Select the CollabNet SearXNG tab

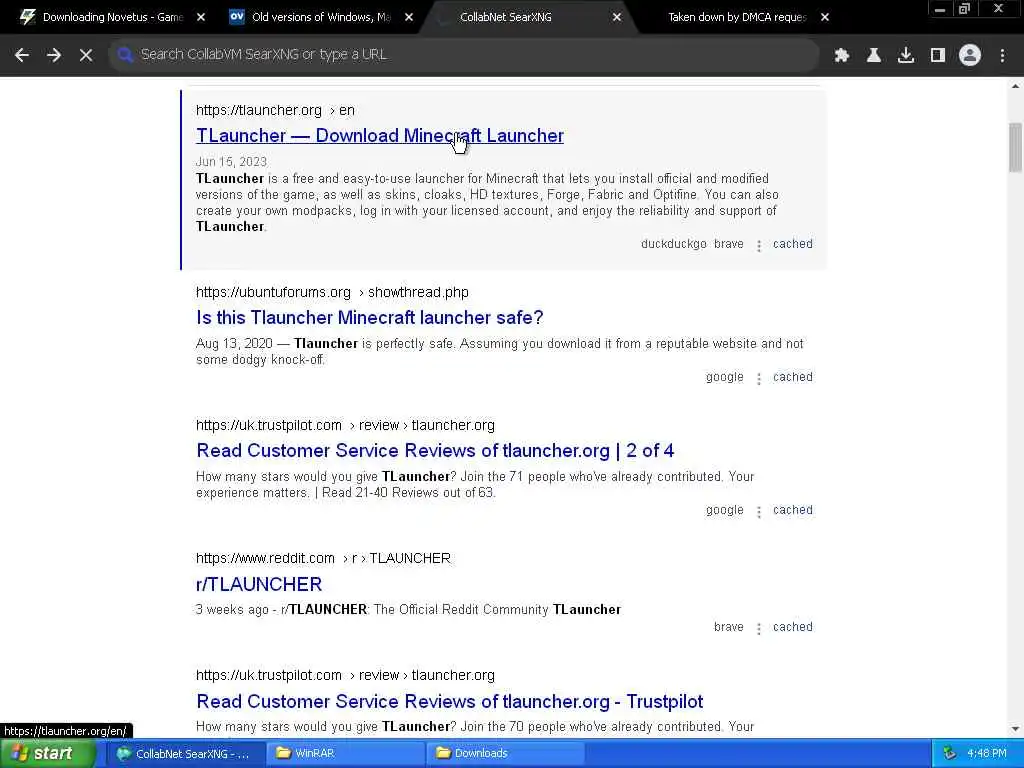[505, 17]
